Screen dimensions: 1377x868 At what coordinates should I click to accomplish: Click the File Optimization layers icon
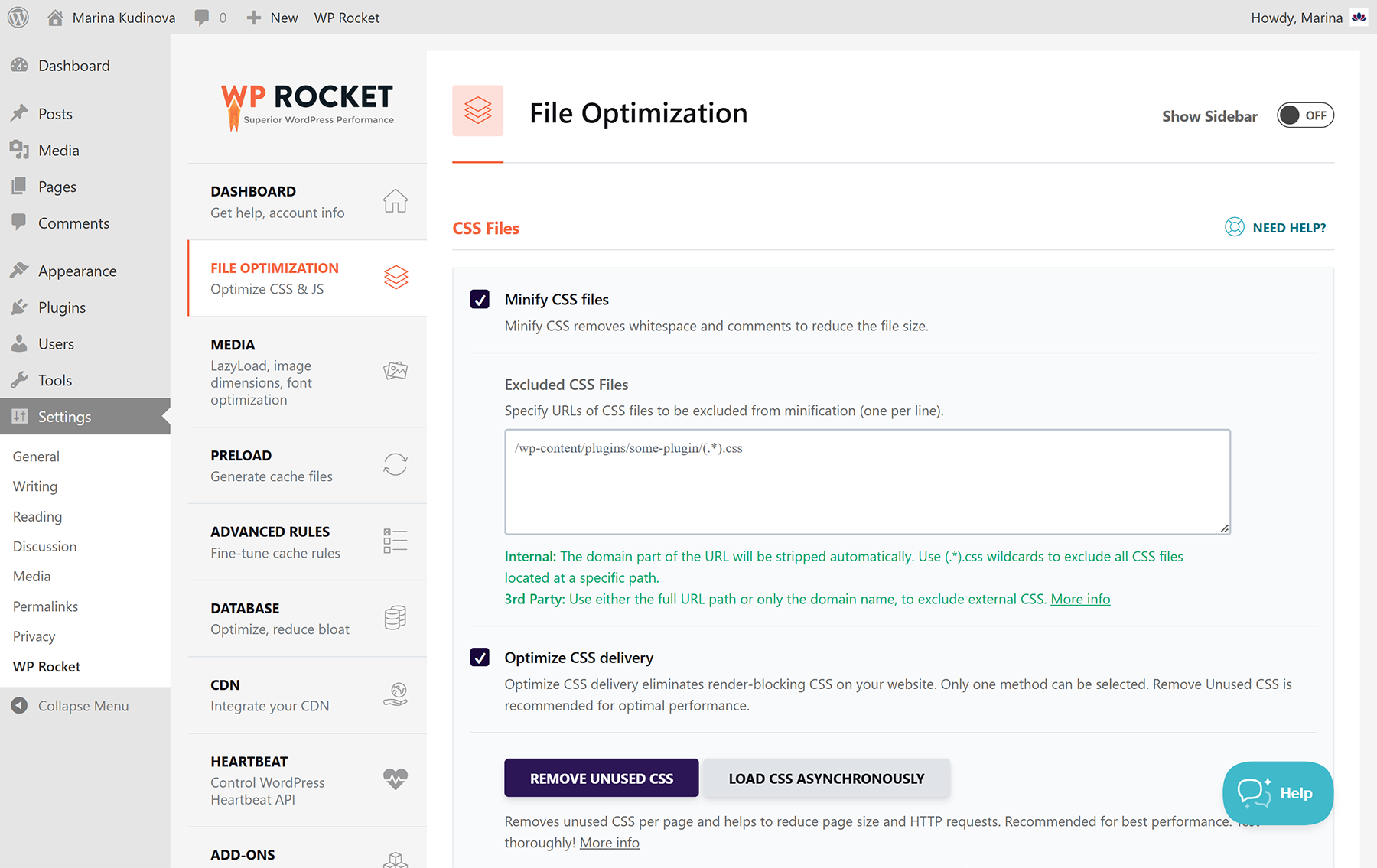click(x=395, y=278)
